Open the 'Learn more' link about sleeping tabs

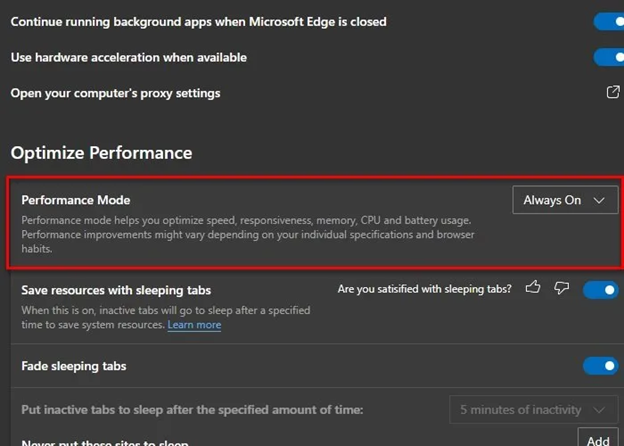click(x=194, y=325)
